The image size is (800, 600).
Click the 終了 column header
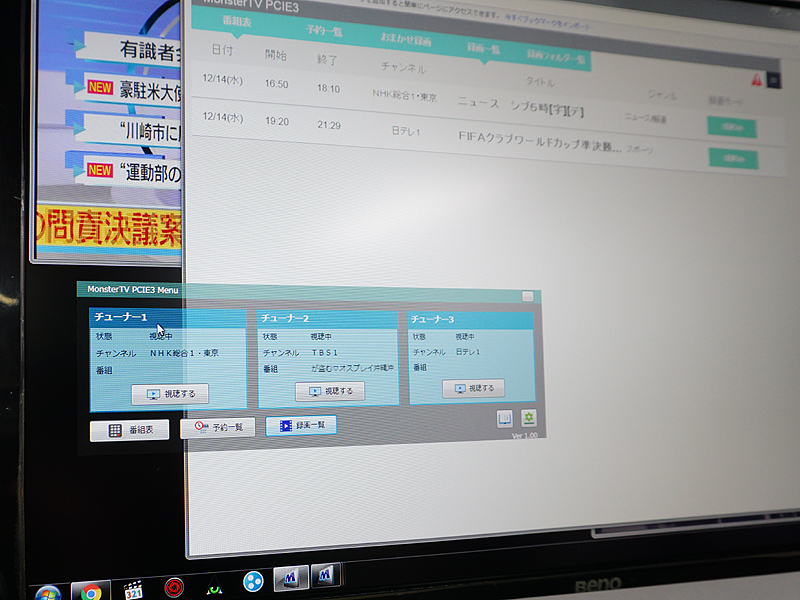[327, 60]
